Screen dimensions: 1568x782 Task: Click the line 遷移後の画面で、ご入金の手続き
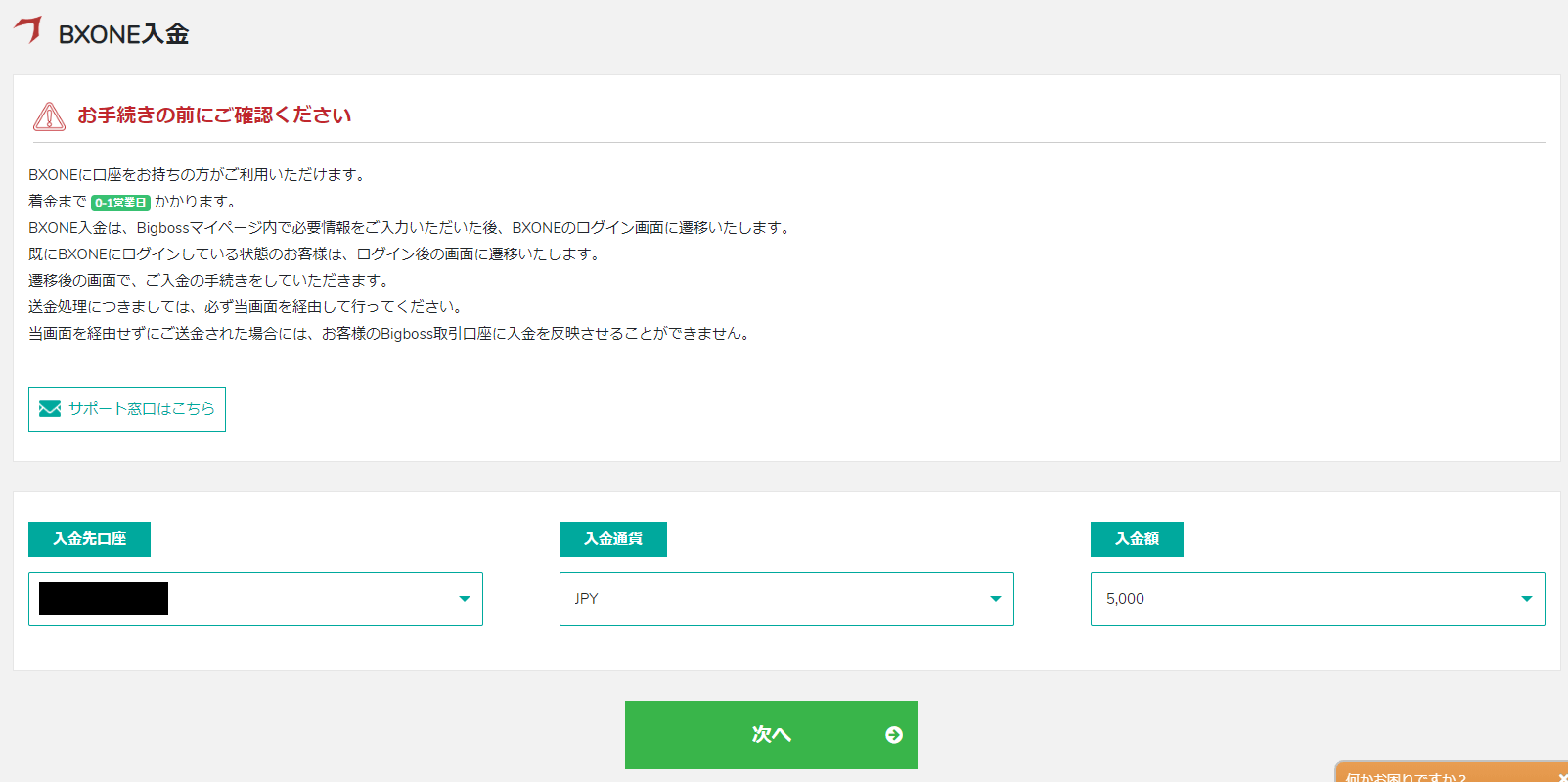(x=210, y=281)
